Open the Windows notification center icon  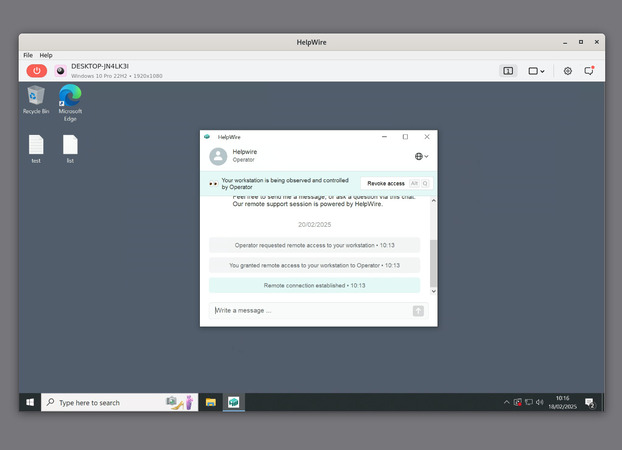[x=590, y=403]
